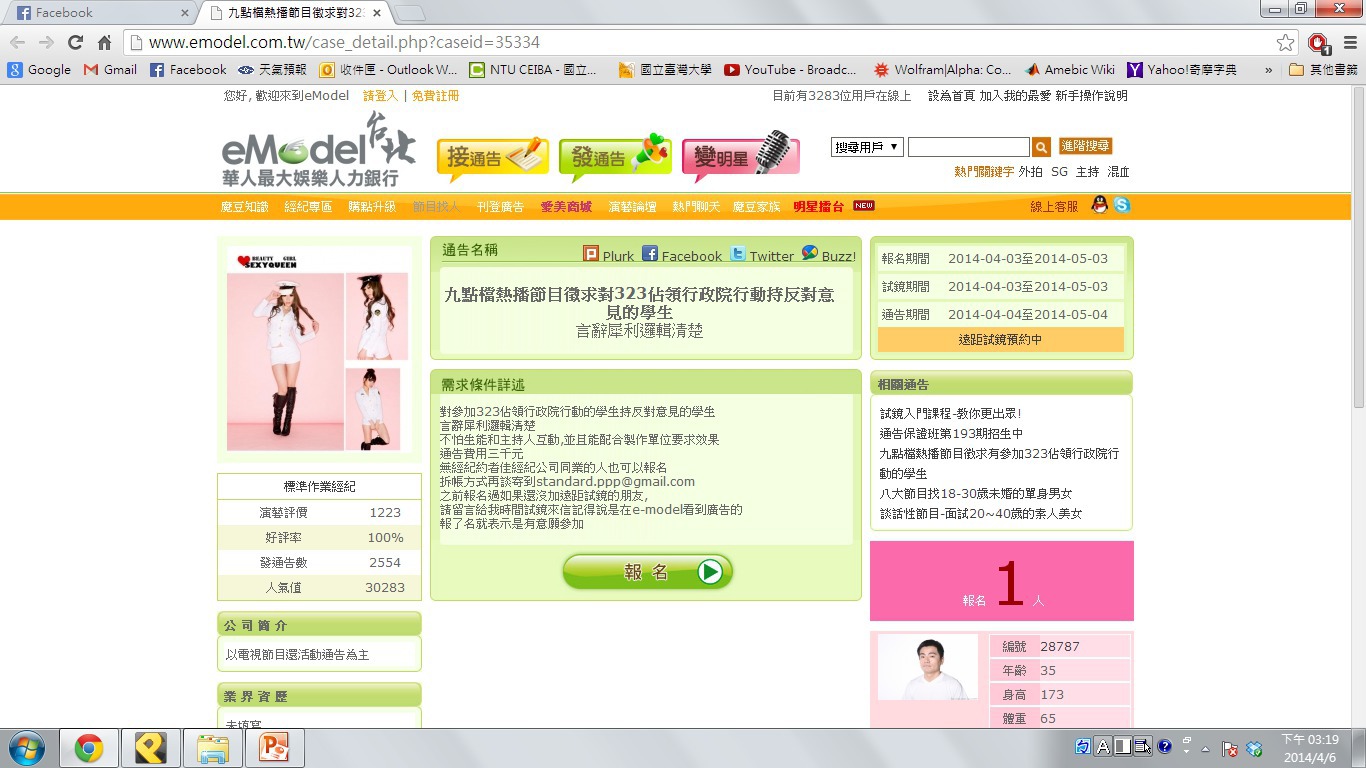Open the 搜尋用戶 search type dropdown
The image size is (1366, 768).
coord(867,147)
